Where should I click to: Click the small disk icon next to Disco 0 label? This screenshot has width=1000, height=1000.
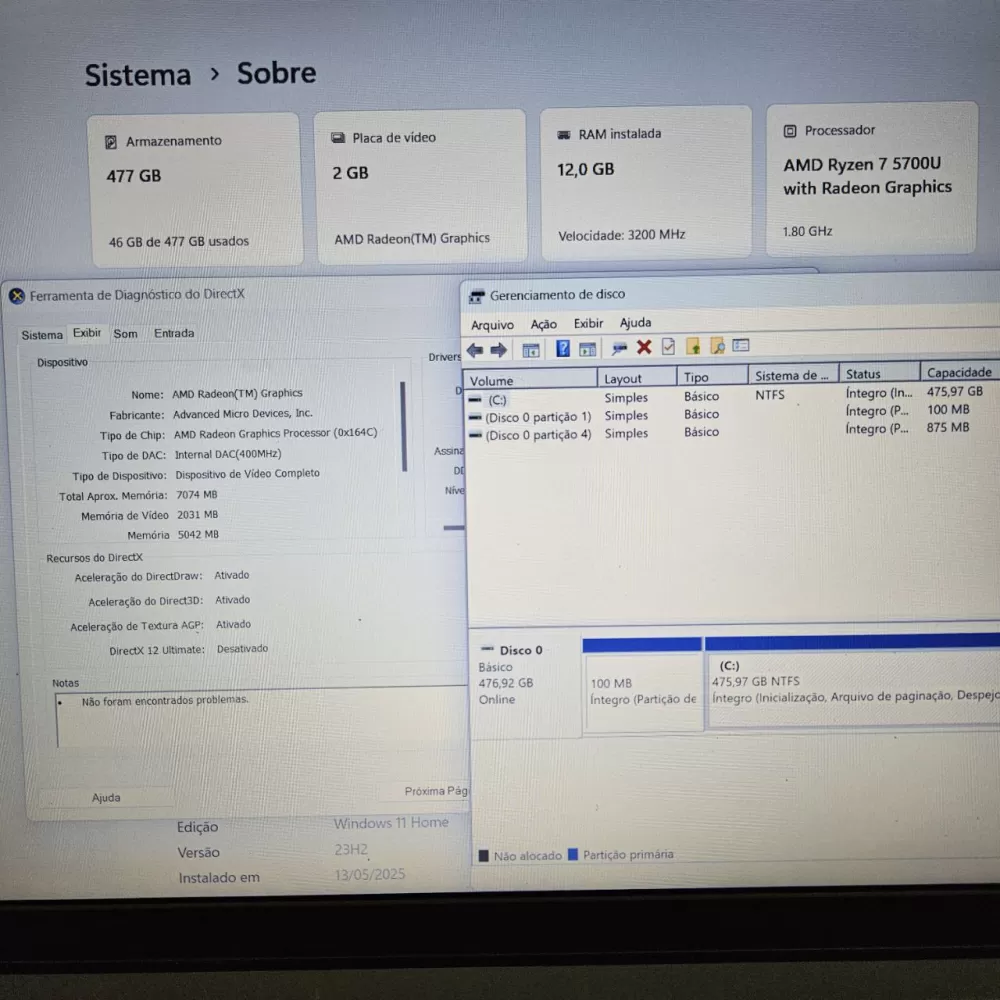[487, 649]
